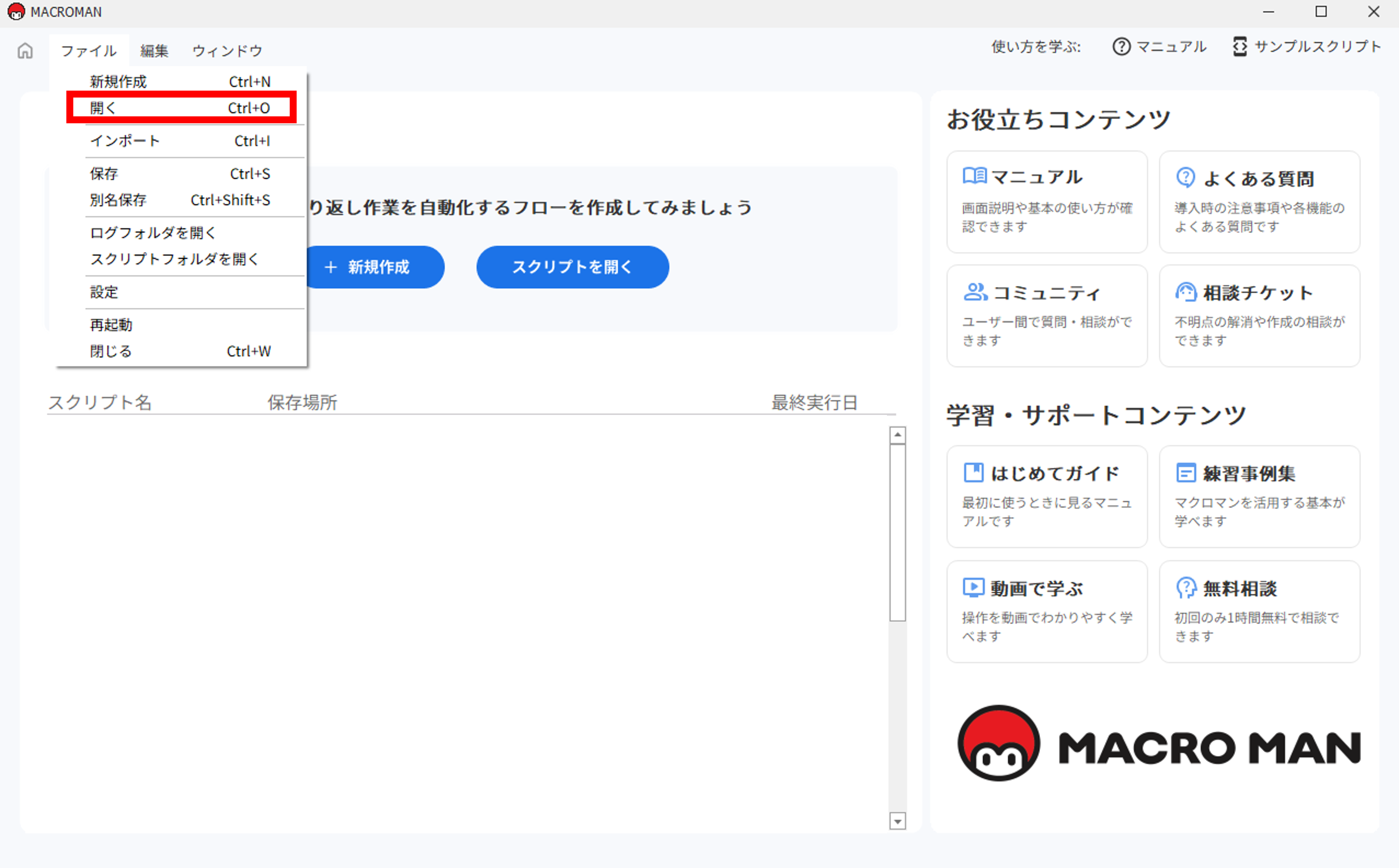Maximize the MACROMAN window
This screenshot has height=868, width=1399.
[1321, 11]
